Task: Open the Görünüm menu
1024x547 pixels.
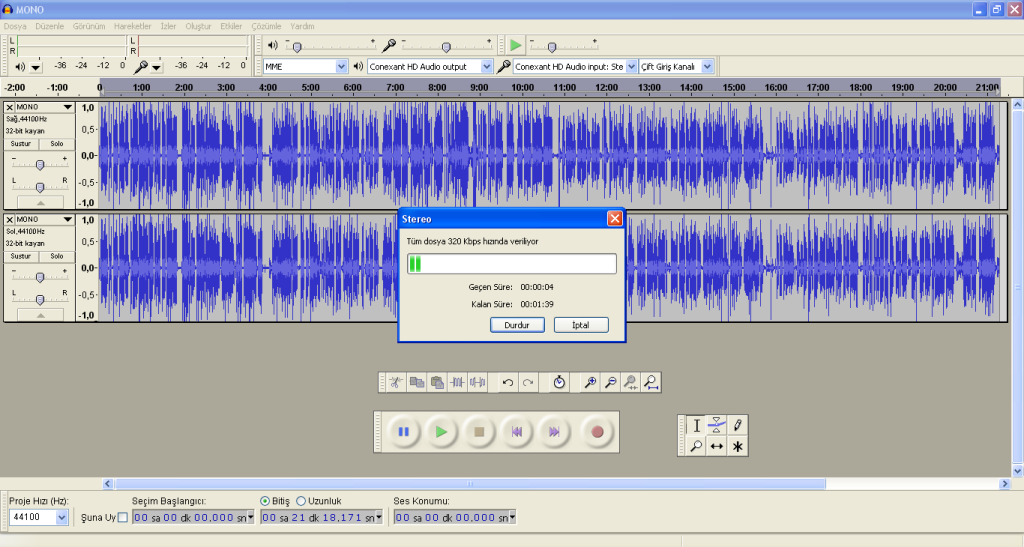Action: coord(89,27)
